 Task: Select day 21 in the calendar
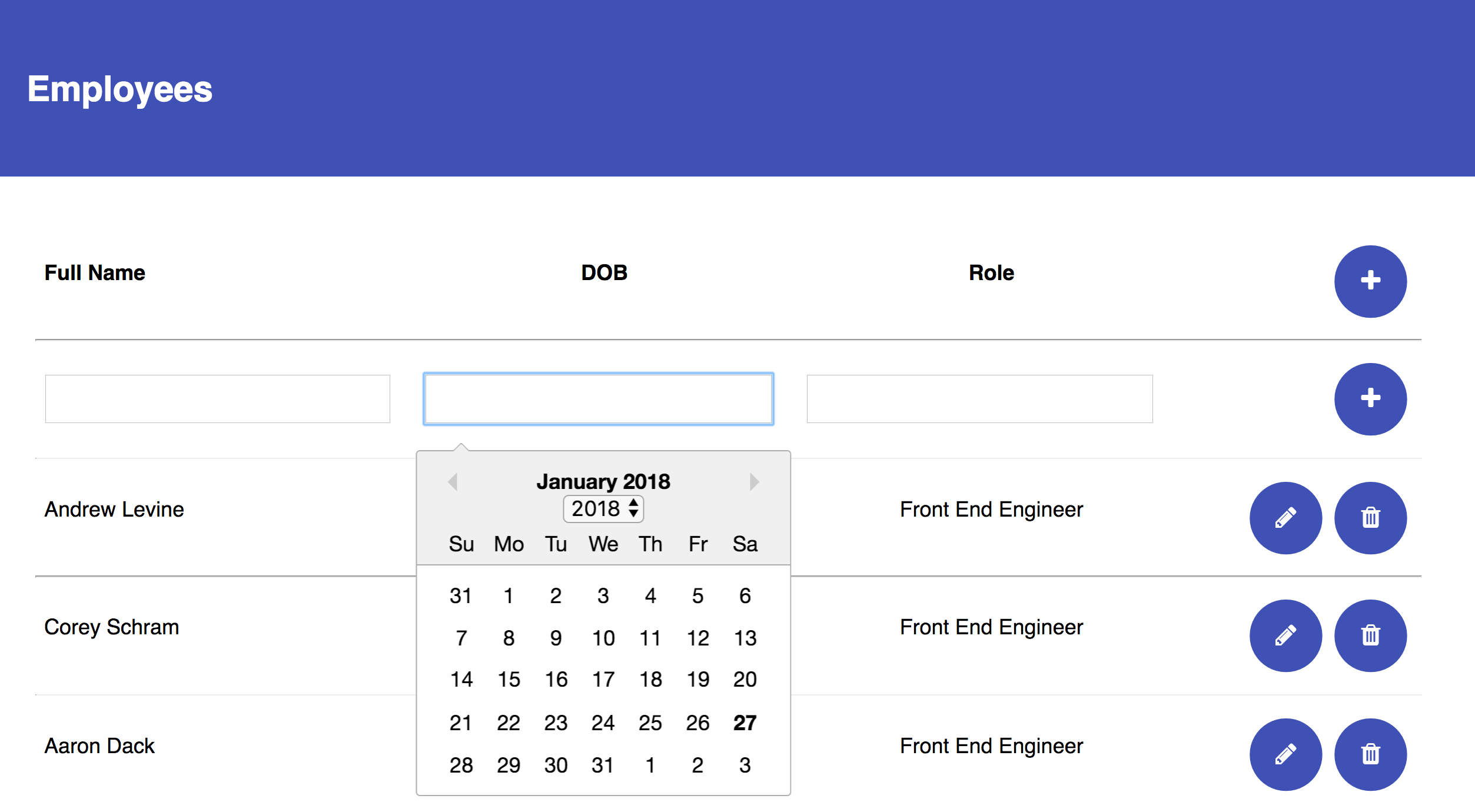click(461, 723)
